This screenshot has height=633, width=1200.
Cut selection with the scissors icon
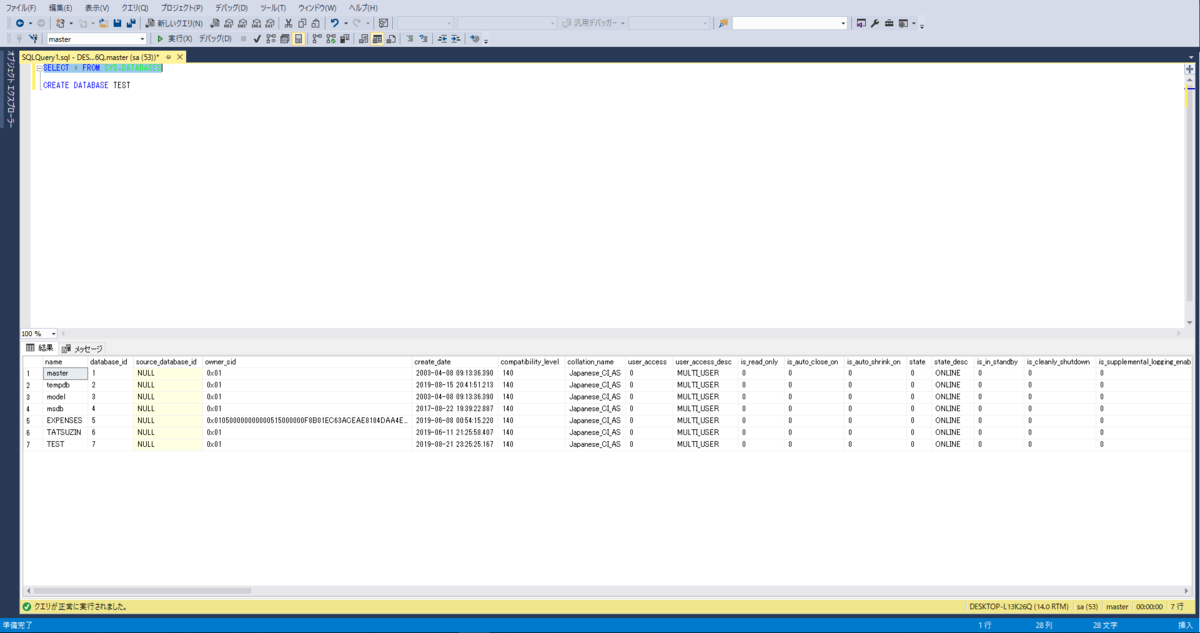pos(288,23)
